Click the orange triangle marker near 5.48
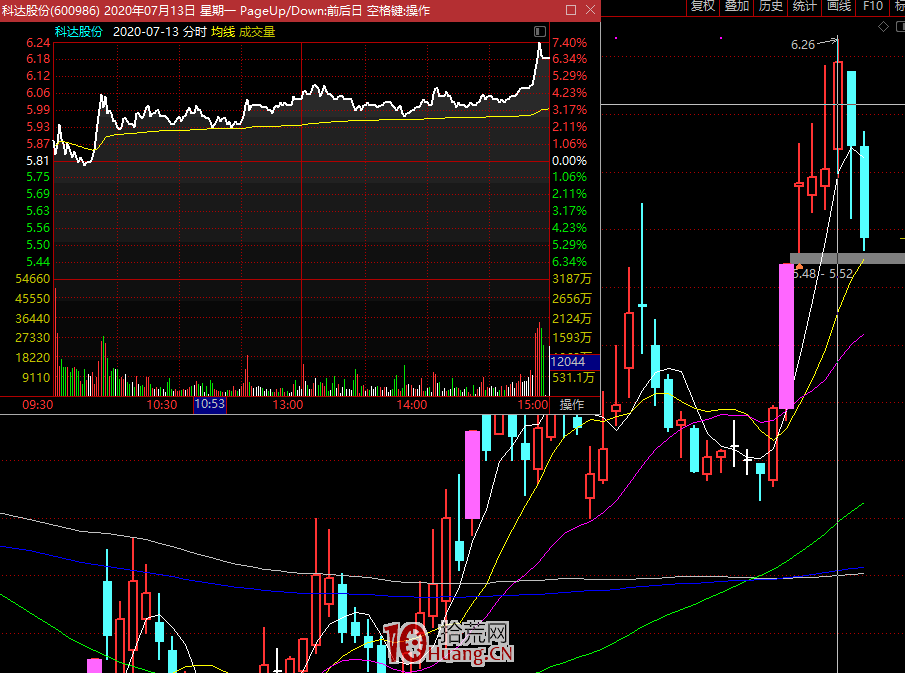 point(798,266)
